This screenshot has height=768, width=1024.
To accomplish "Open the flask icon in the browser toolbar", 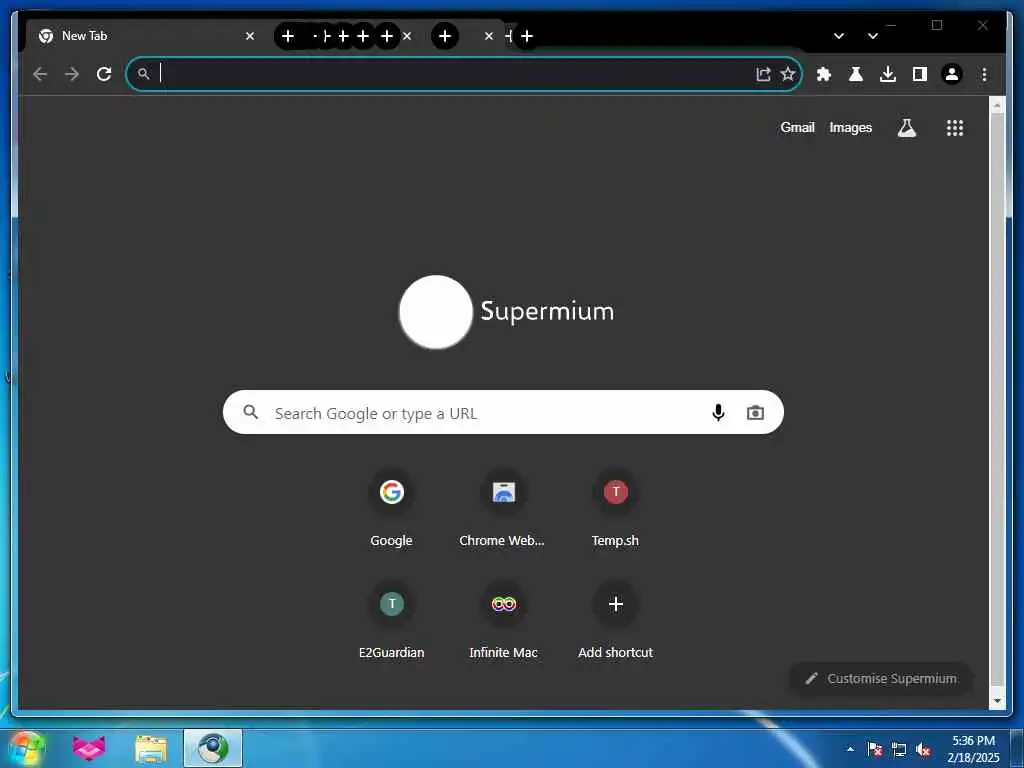I will [x=856, y=74].
